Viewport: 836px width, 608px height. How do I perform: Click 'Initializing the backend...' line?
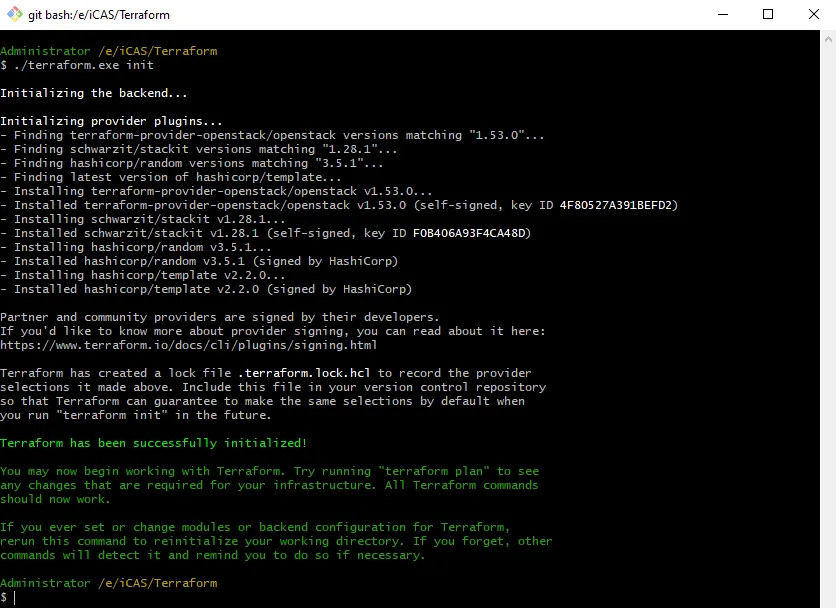pyautogui.click(x=94, y=93)
